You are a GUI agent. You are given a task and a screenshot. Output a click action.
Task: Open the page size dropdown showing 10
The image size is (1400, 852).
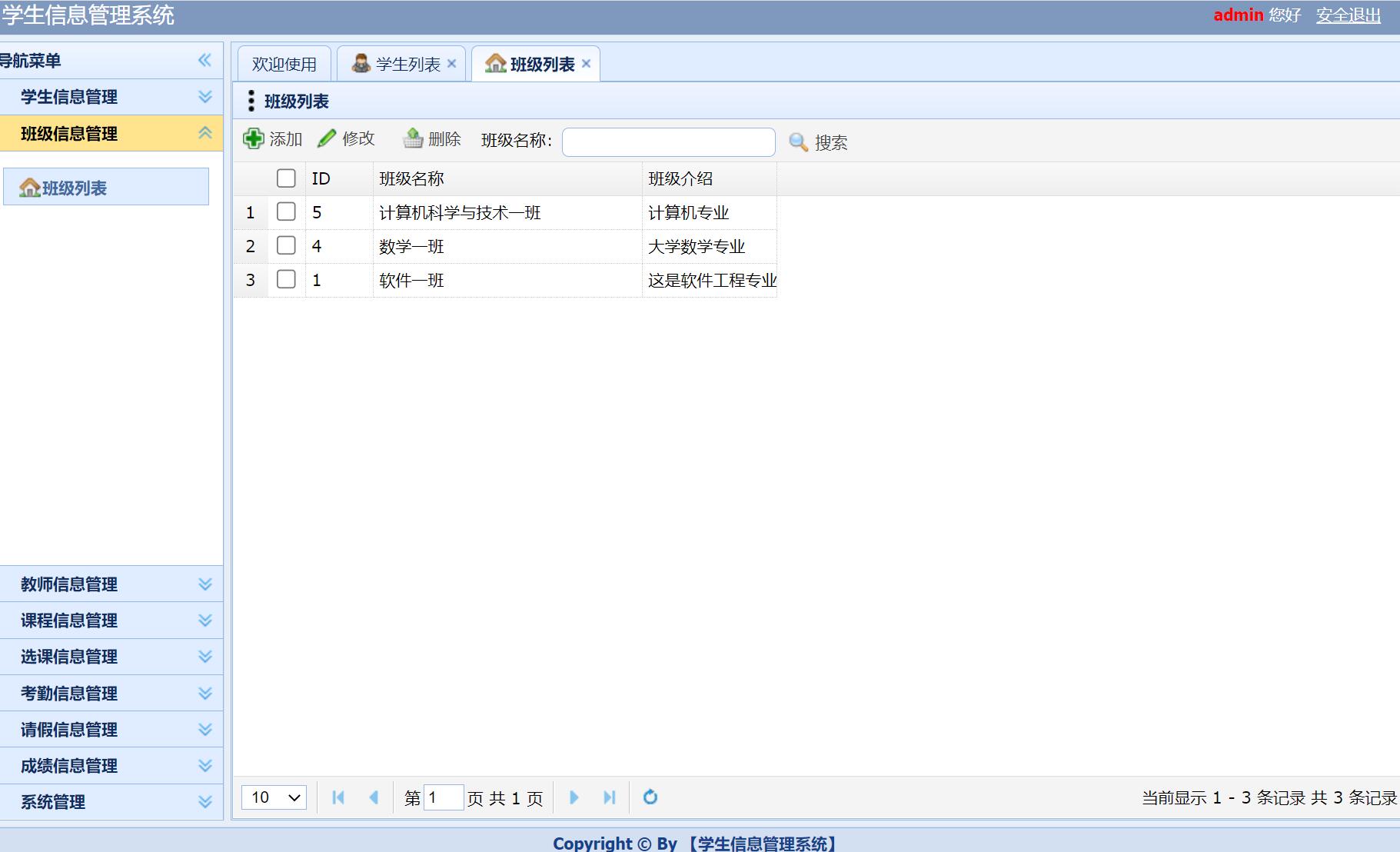(273, 797)
